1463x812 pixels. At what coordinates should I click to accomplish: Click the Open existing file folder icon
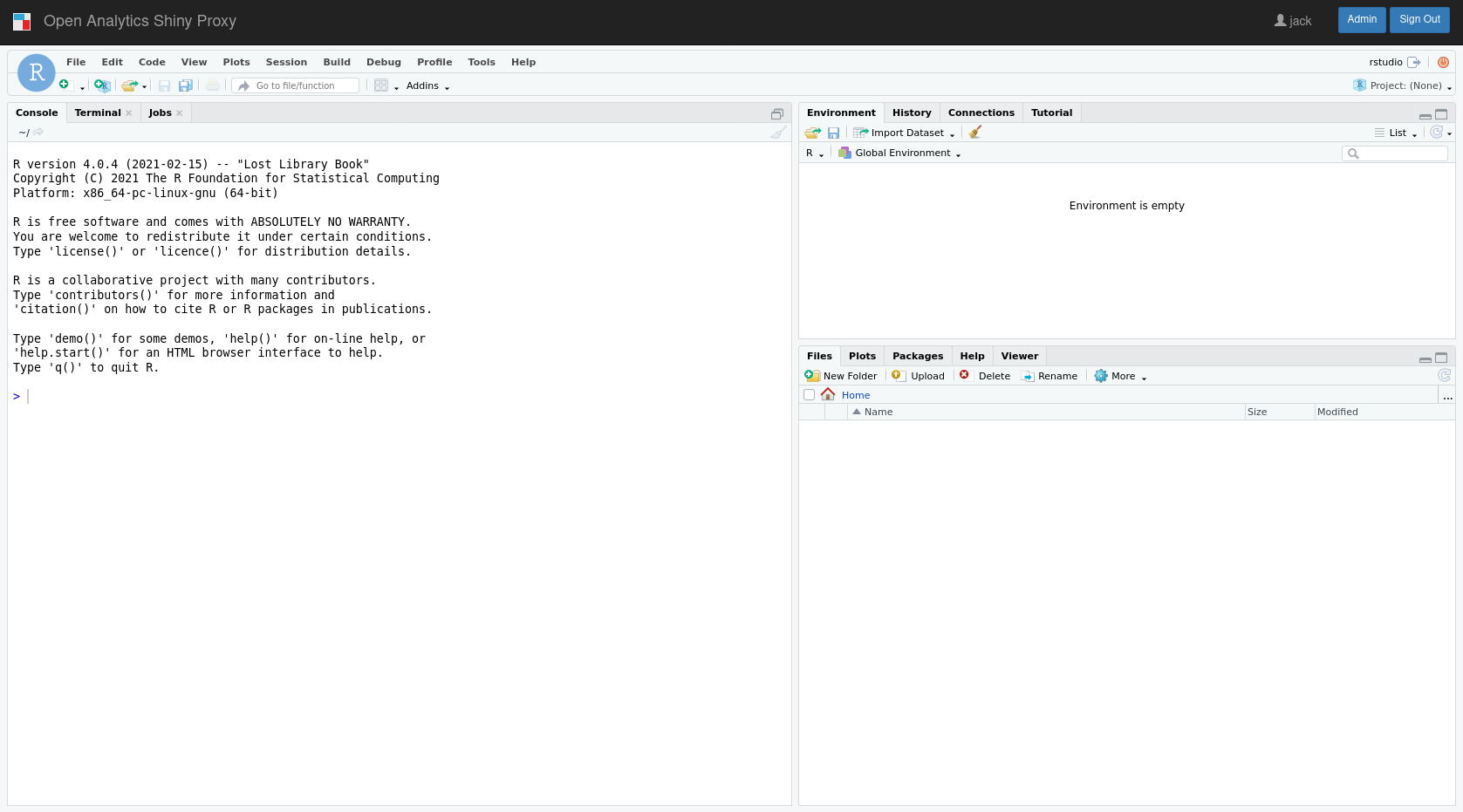point(129,85)
